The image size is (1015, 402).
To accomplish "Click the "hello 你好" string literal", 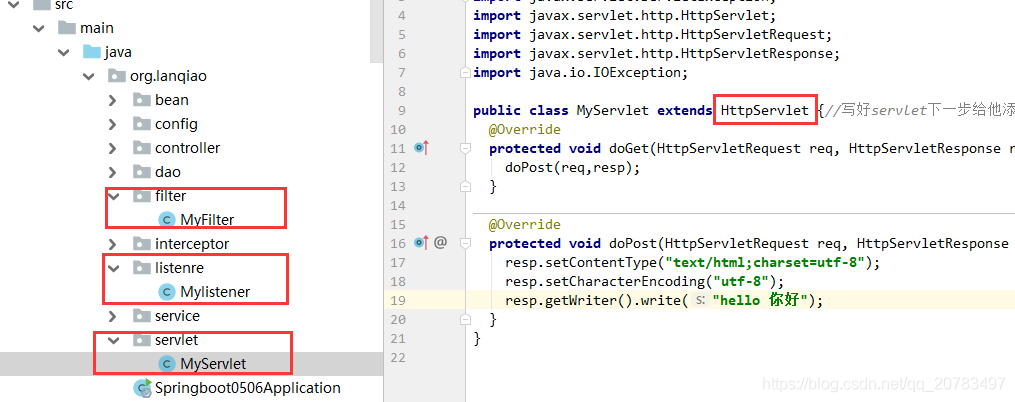I will click(759, 300).
